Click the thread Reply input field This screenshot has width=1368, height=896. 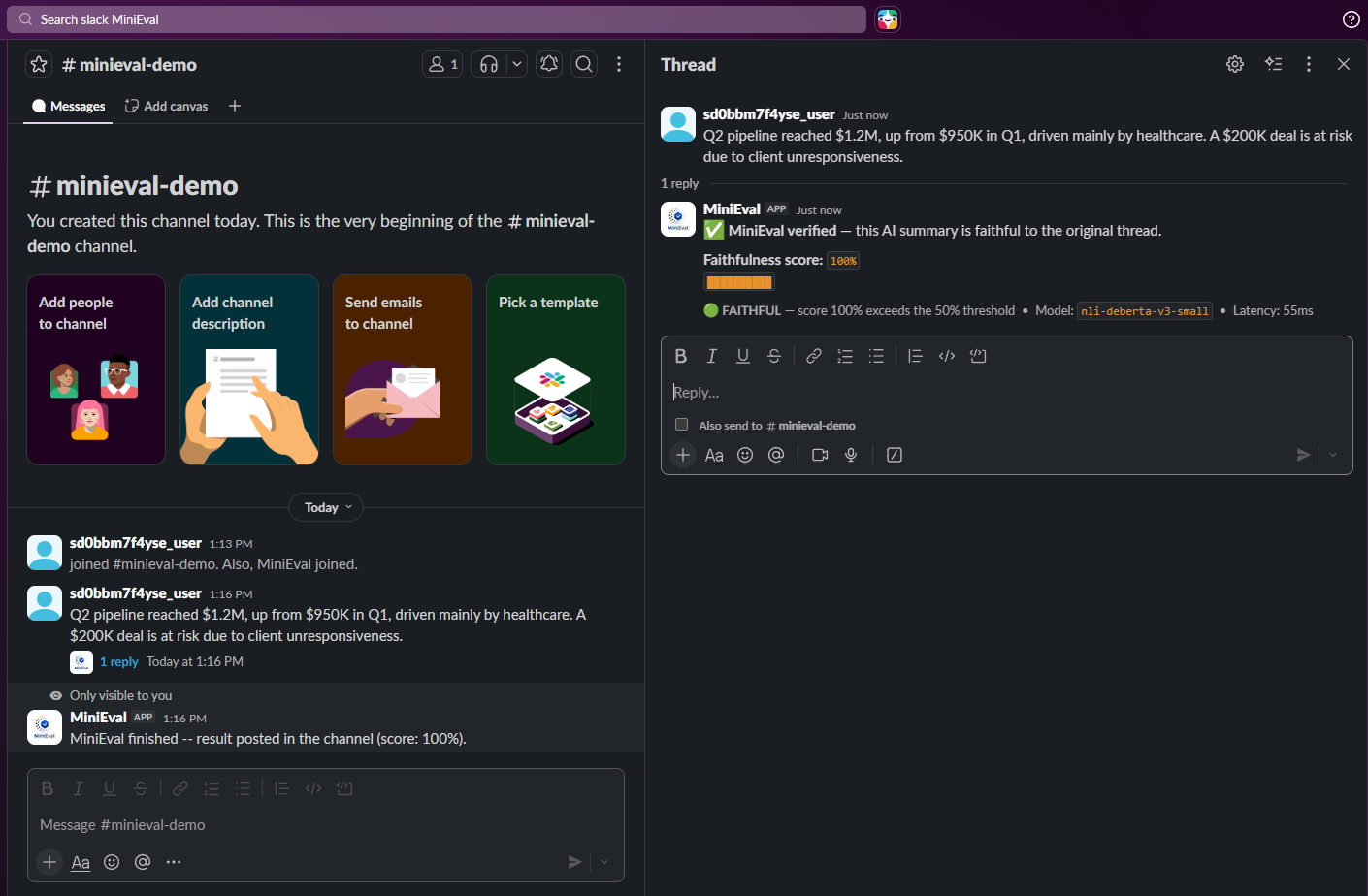coord(1007,393)
